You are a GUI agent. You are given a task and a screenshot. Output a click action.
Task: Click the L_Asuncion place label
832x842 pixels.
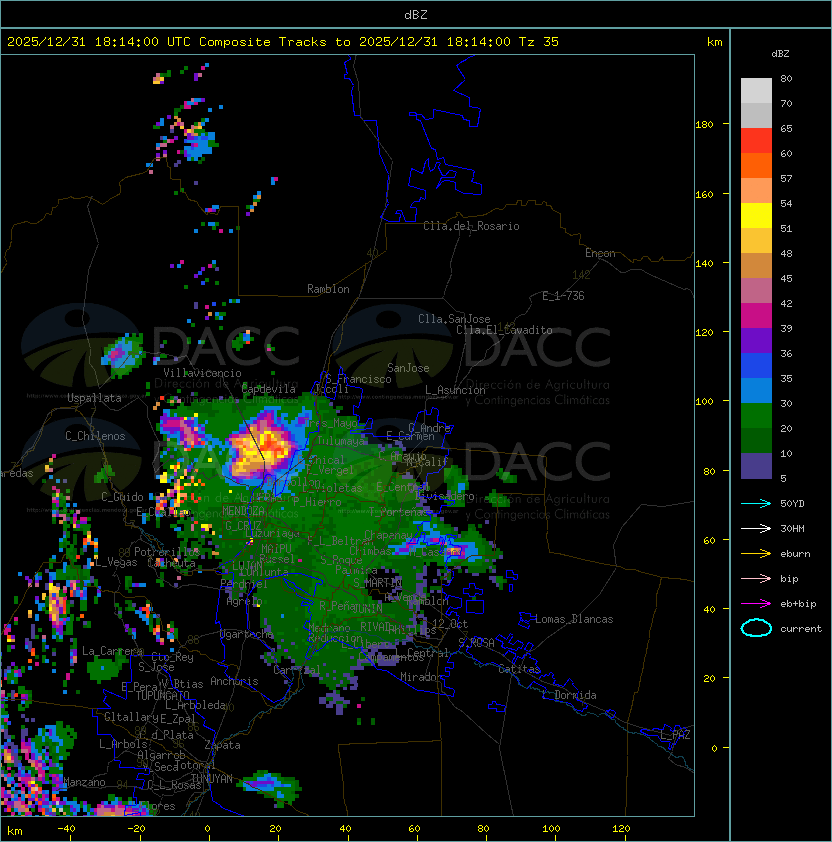point(455,390)
